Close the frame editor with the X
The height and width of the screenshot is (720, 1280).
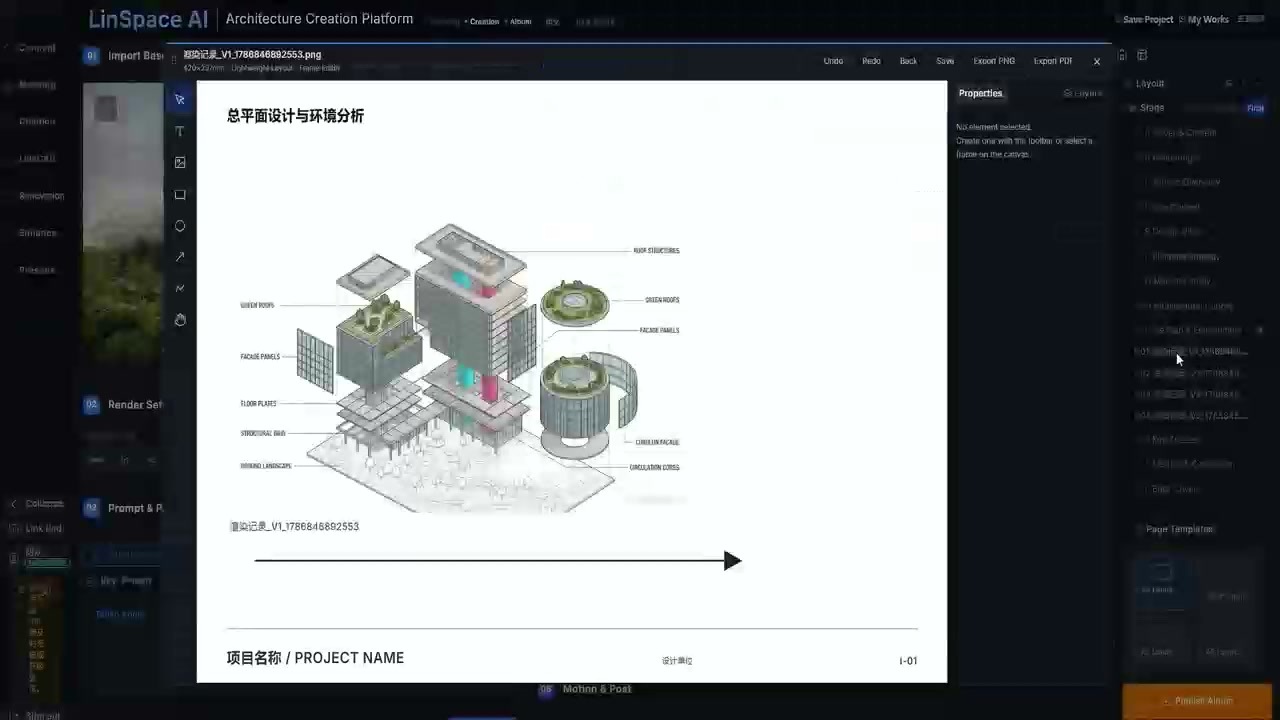tap(1097, 61)
